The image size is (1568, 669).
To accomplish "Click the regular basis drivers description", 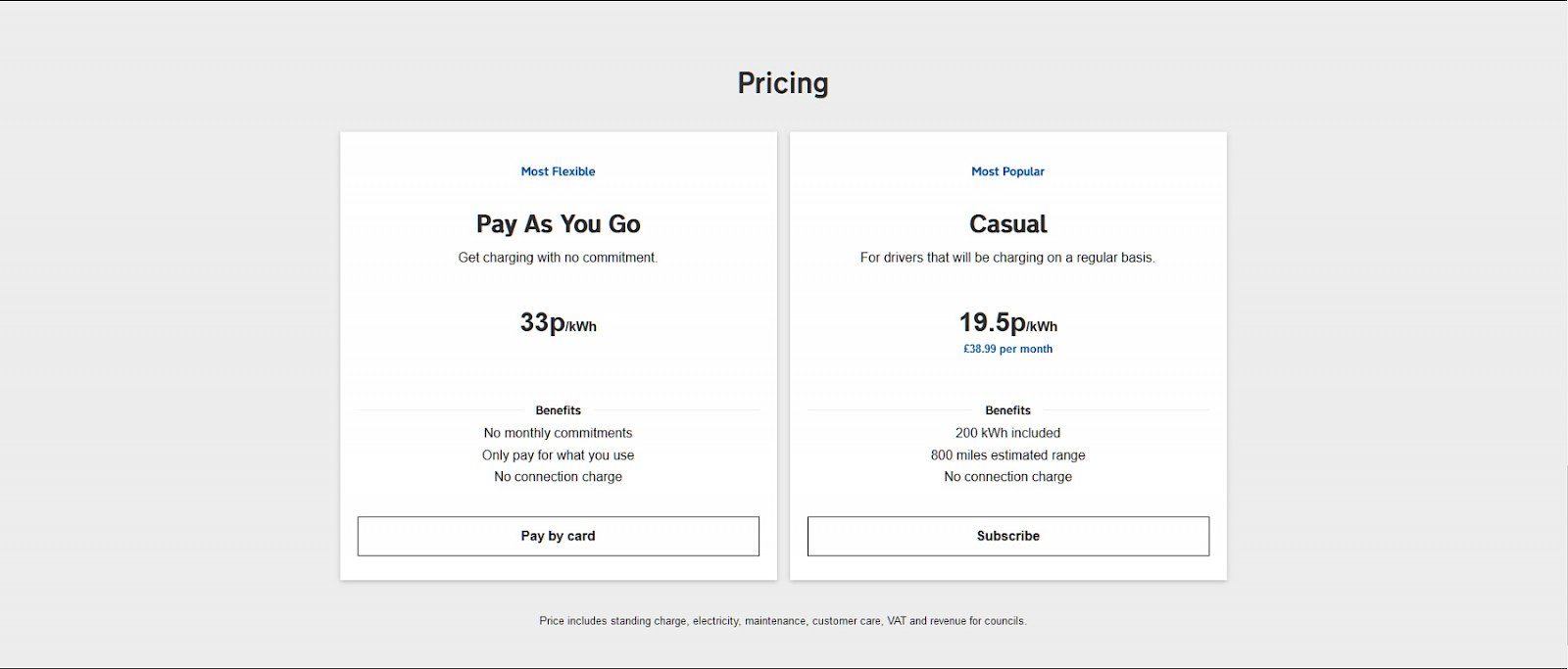I will tap(1007, 258).
